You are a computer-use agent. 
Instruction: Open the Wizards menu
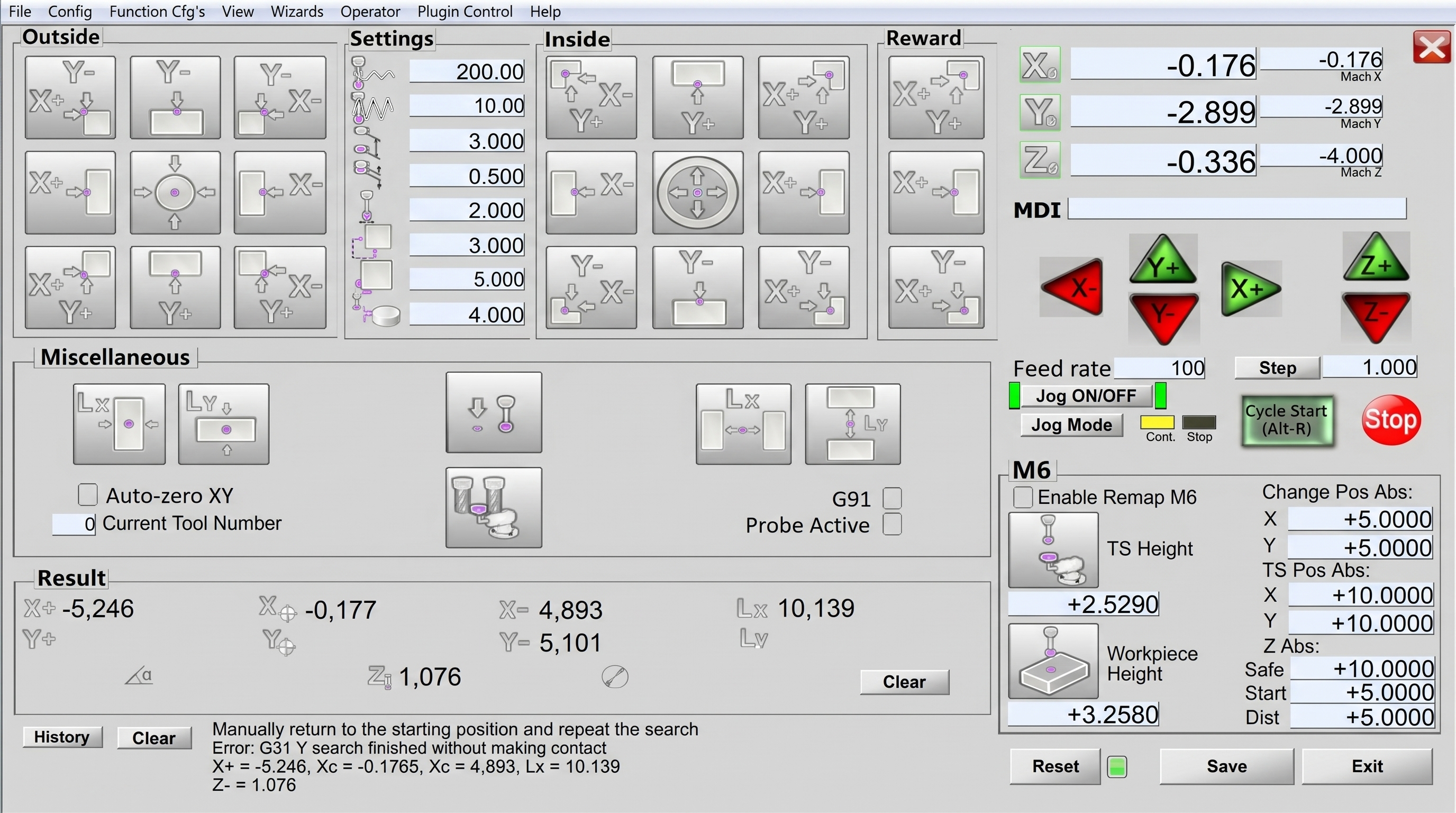tap(297, 11)
